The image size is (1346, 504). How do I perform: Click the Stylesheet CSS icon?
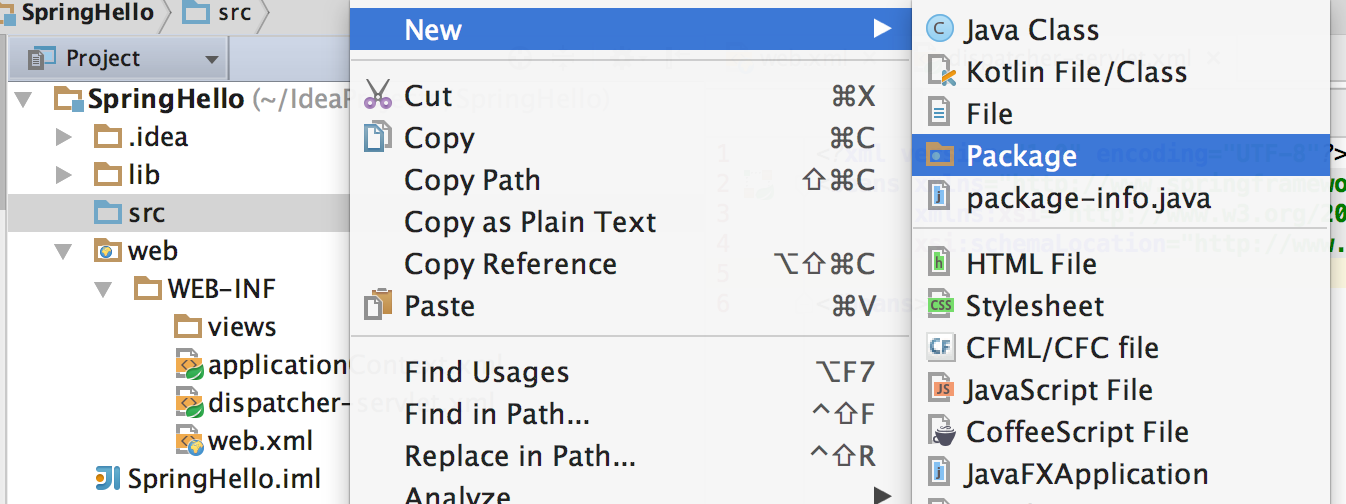pyautogui.click(x=940, y=306)
